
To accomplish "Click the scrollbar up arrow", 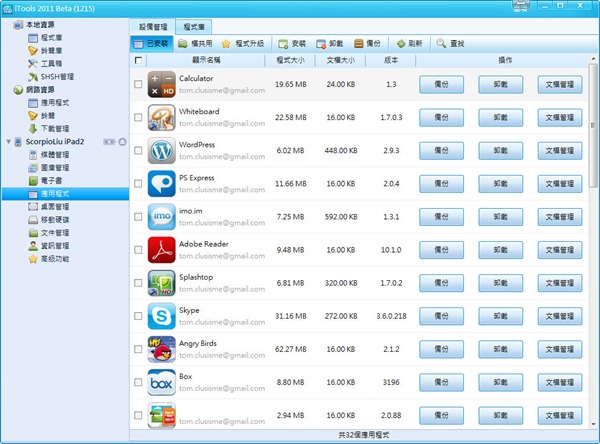I will pos(593,59).
